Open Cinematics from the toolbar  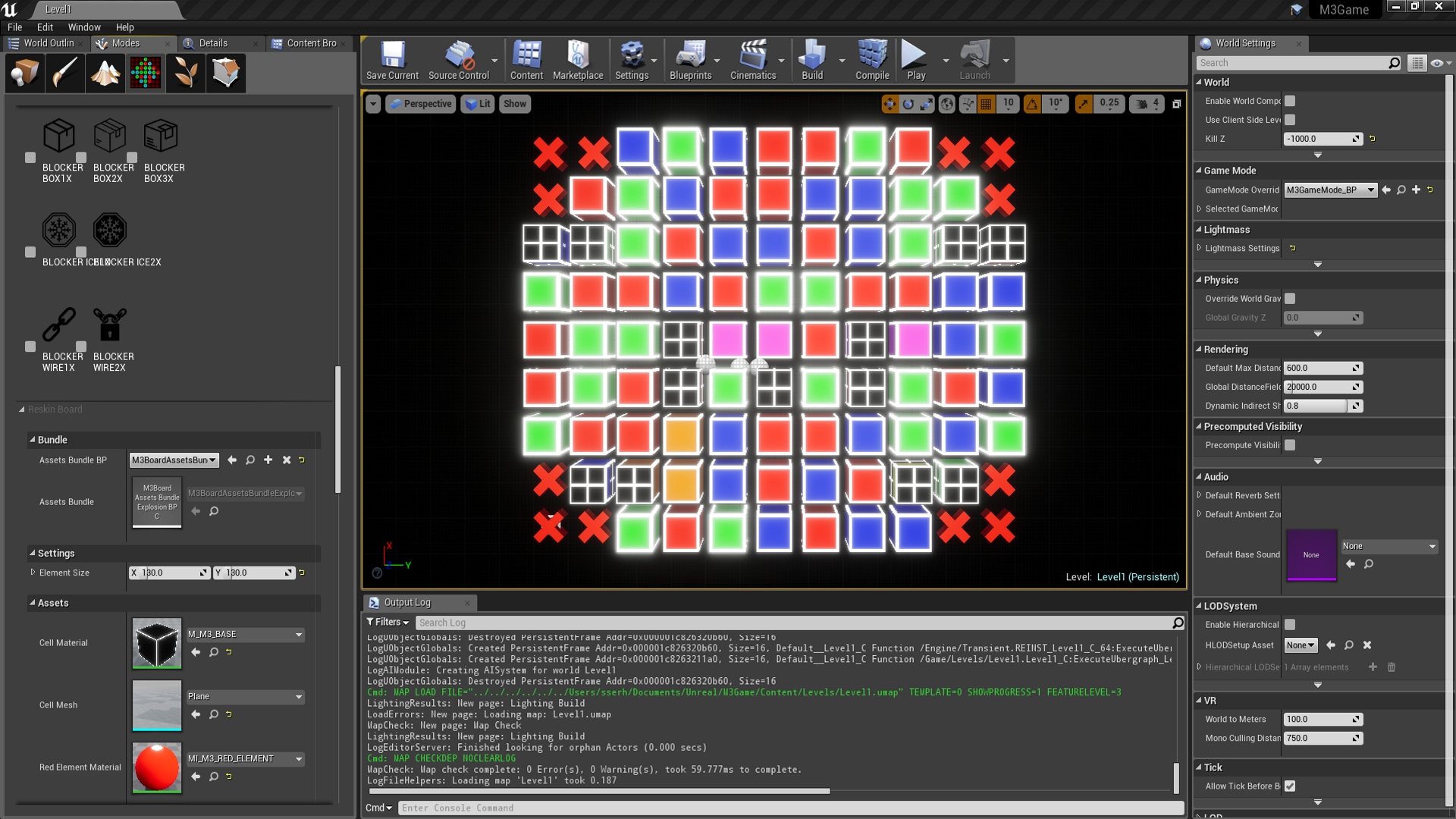753,61
